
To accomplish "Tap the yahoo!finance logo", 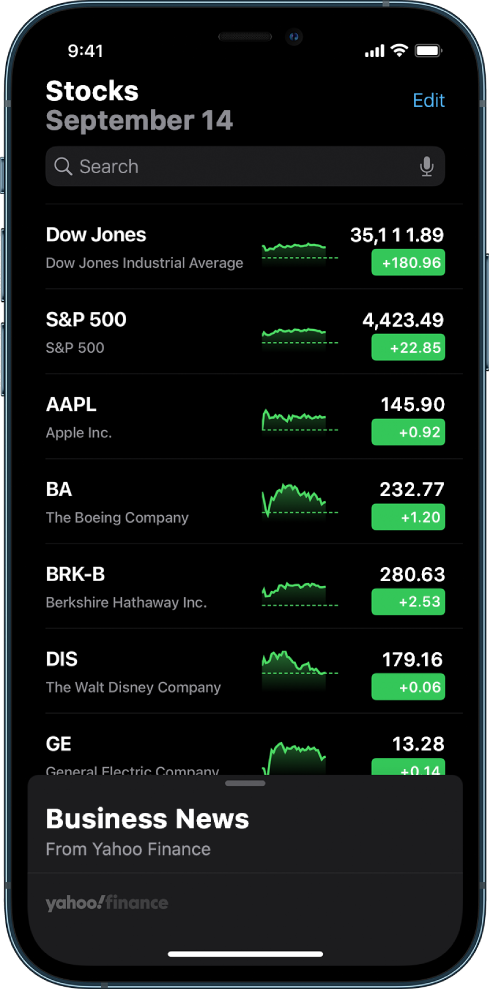I will (107, 903).
